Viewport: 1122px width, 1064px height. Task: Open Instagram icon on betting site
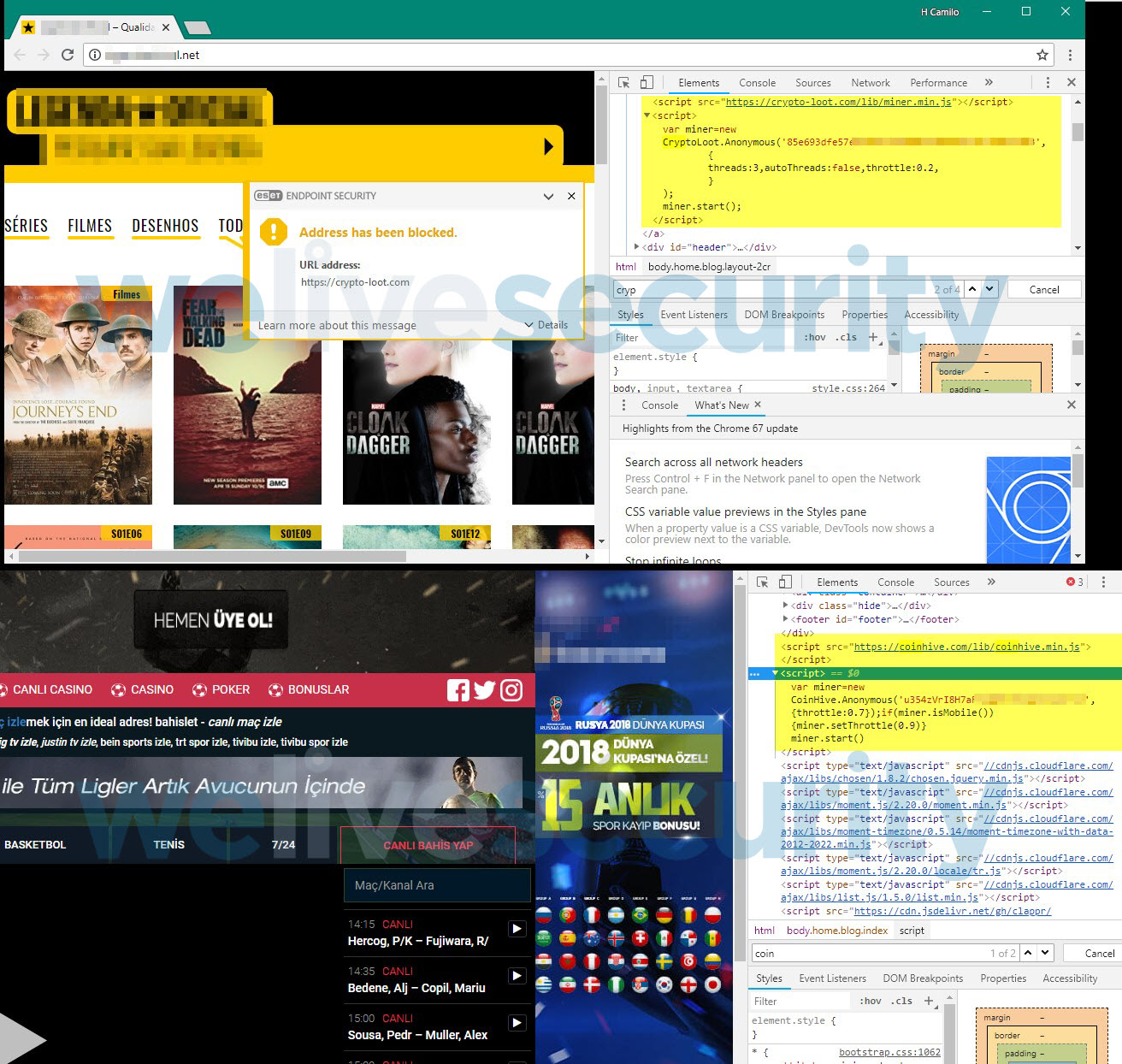(x=511, y=690)
